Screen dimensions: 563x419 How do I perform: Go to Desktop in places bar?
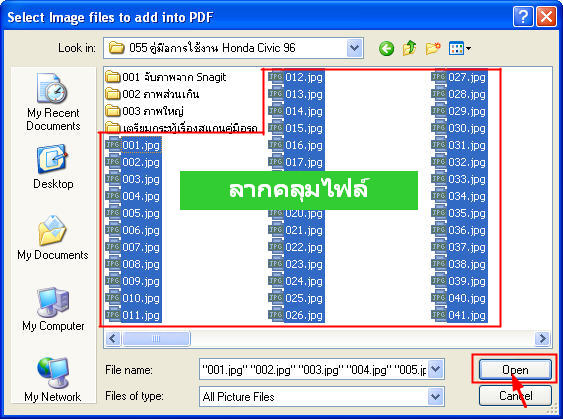tap(53, 167)
